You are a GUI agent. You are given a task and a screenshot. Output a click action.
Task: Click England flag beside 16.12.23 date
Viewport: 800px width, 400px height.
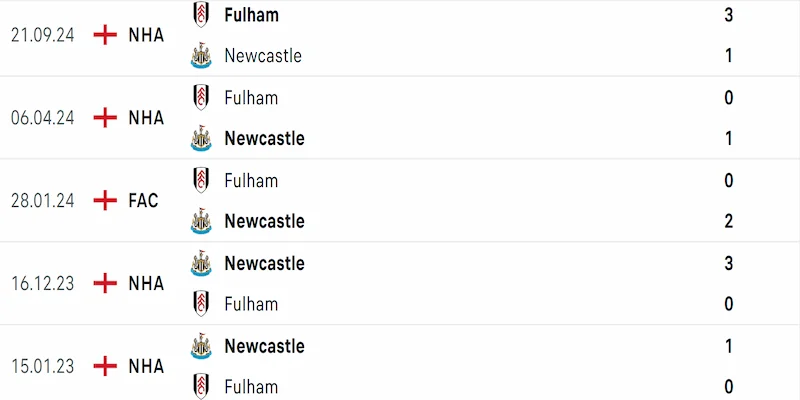105,284
